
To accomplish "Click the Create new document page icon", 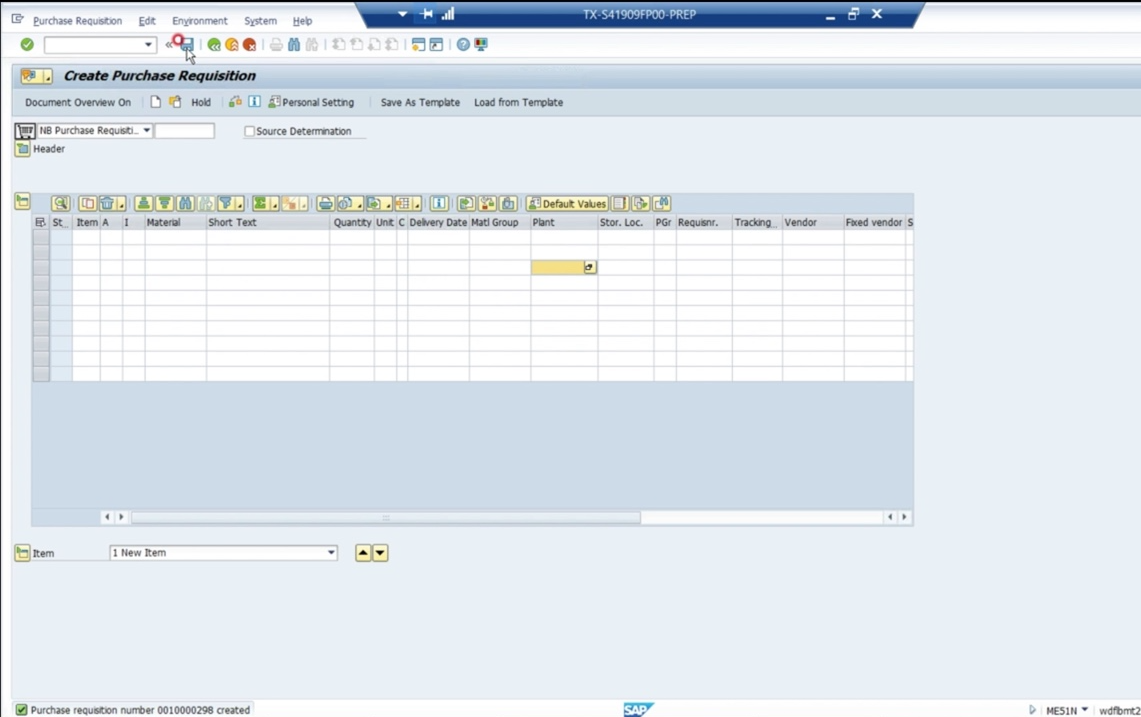I will click(x=155, y=102).
